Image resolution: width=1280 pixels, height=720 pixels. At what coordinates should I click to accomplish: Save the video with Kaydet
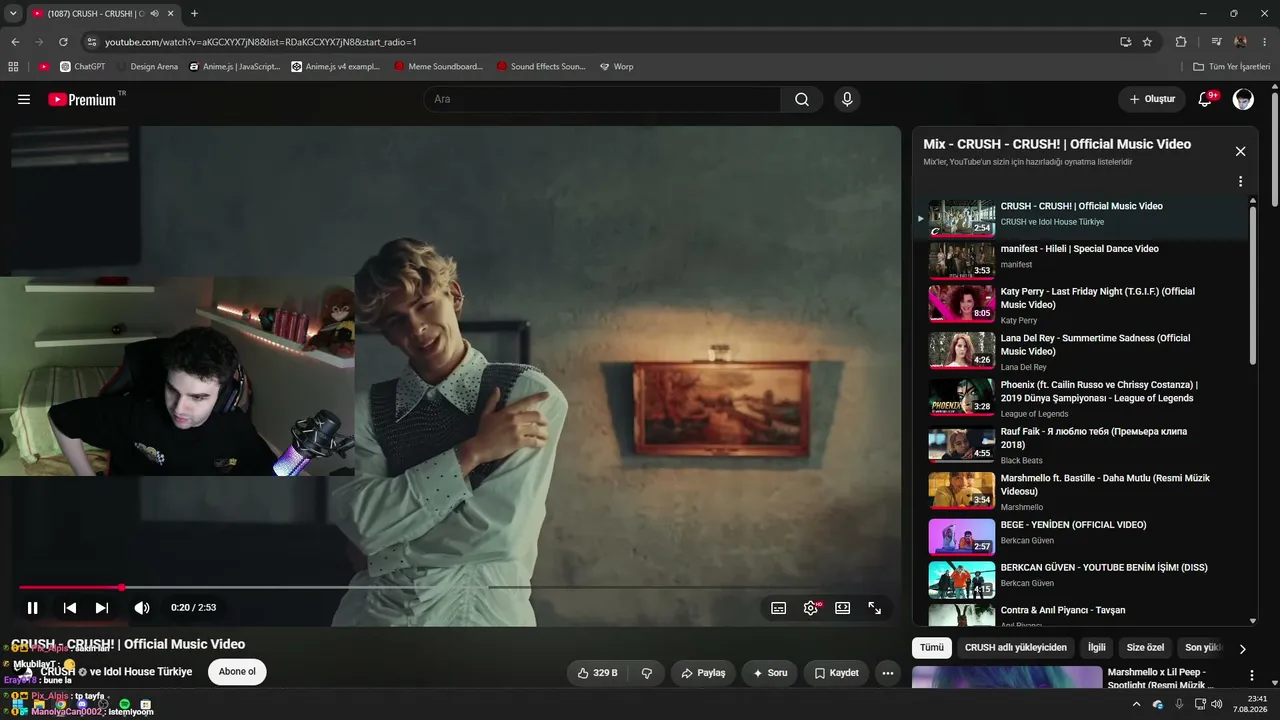[x=836, y=673]
